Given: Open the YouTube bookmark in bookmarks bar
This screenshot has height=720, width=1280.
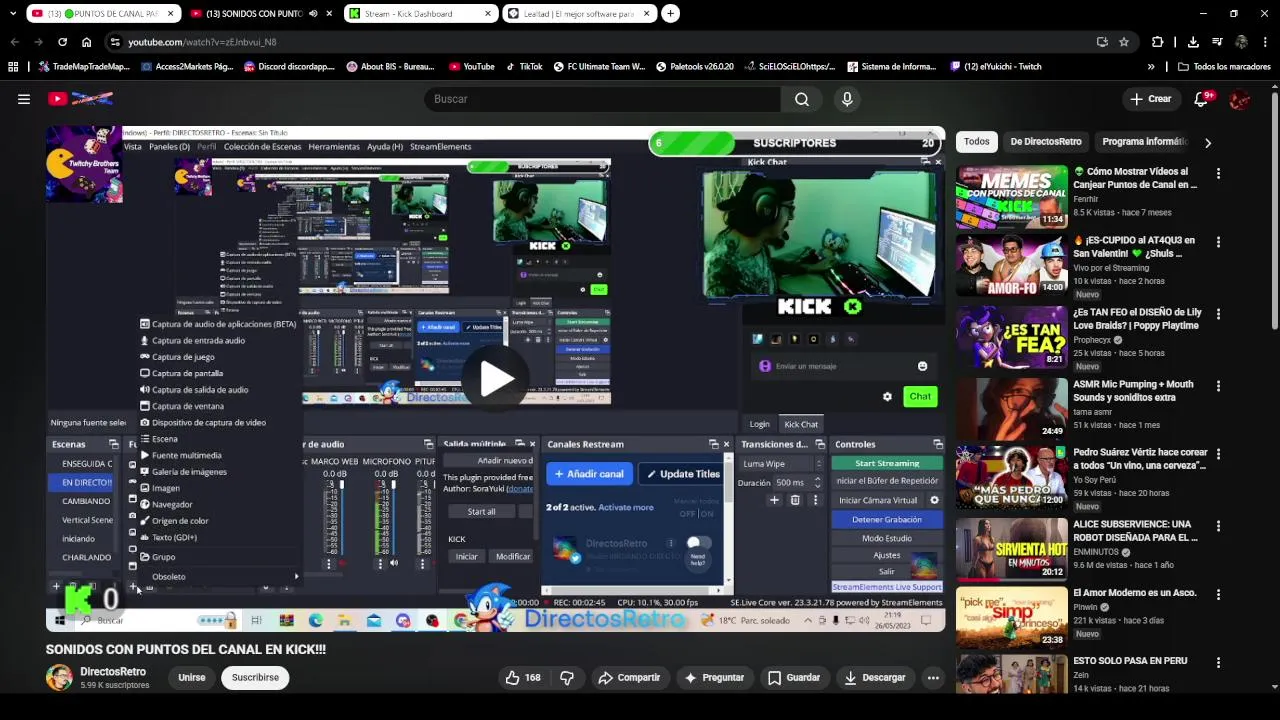Looking at the screenshot, I should click(x=472, y=67).
